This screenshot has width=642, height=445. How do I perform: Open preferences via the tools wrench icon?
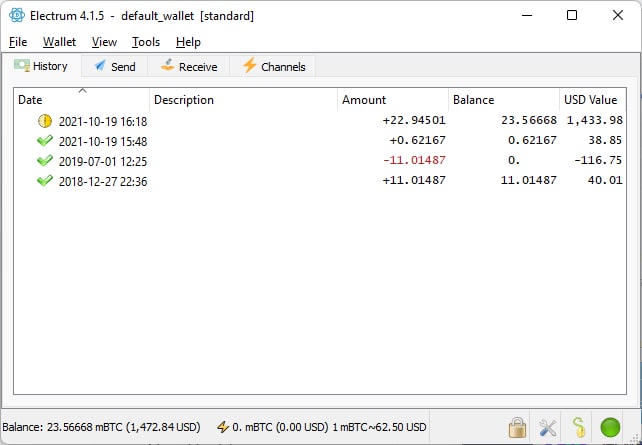pos(548,428)
